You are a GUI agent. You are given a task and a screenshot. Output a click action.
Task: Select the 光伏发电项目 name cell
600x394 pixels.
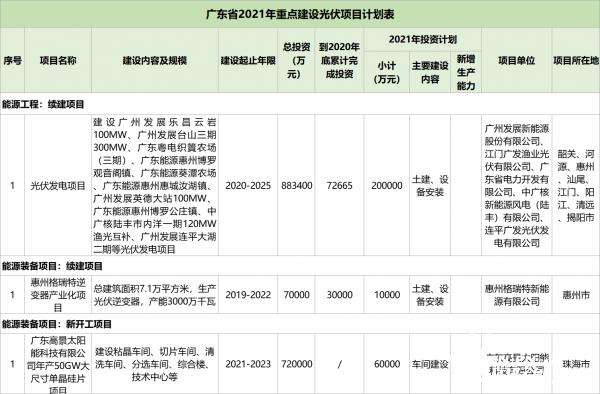click(x=58, y=186)
